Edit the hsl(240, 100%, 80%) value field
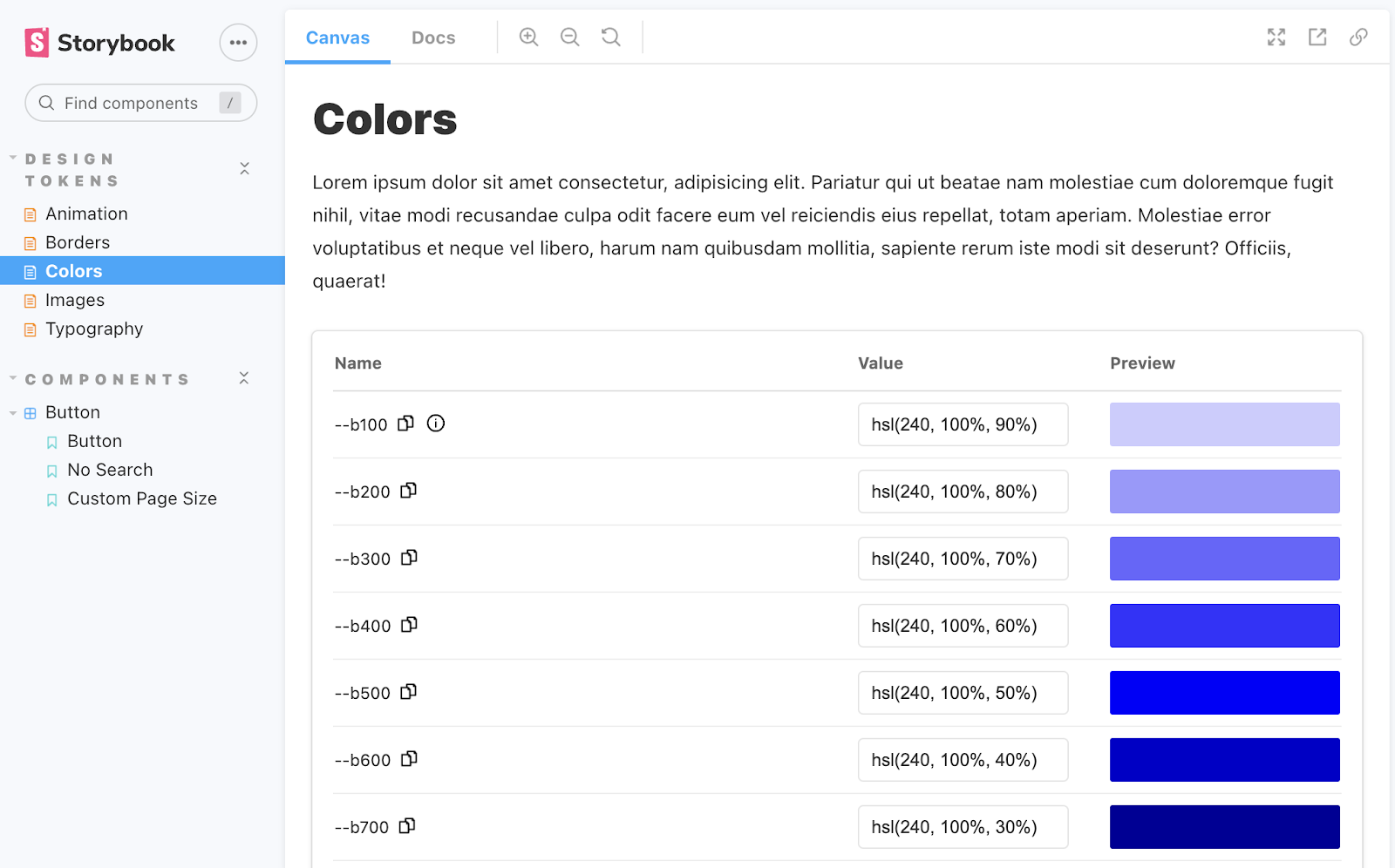1395x868 pixels. pyautogui.click(x=963, y=492)
